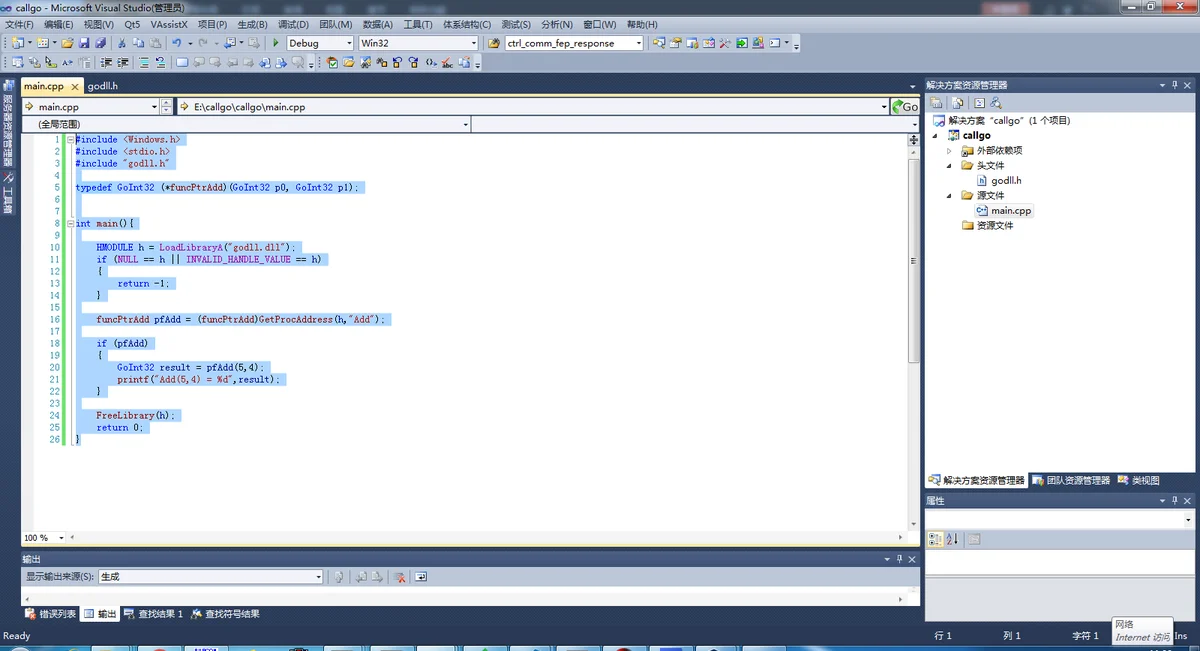This screenshot has height=651, width=1200.
Task: Open the Debug configuration dropdown
Action: [x=320, y=43]
